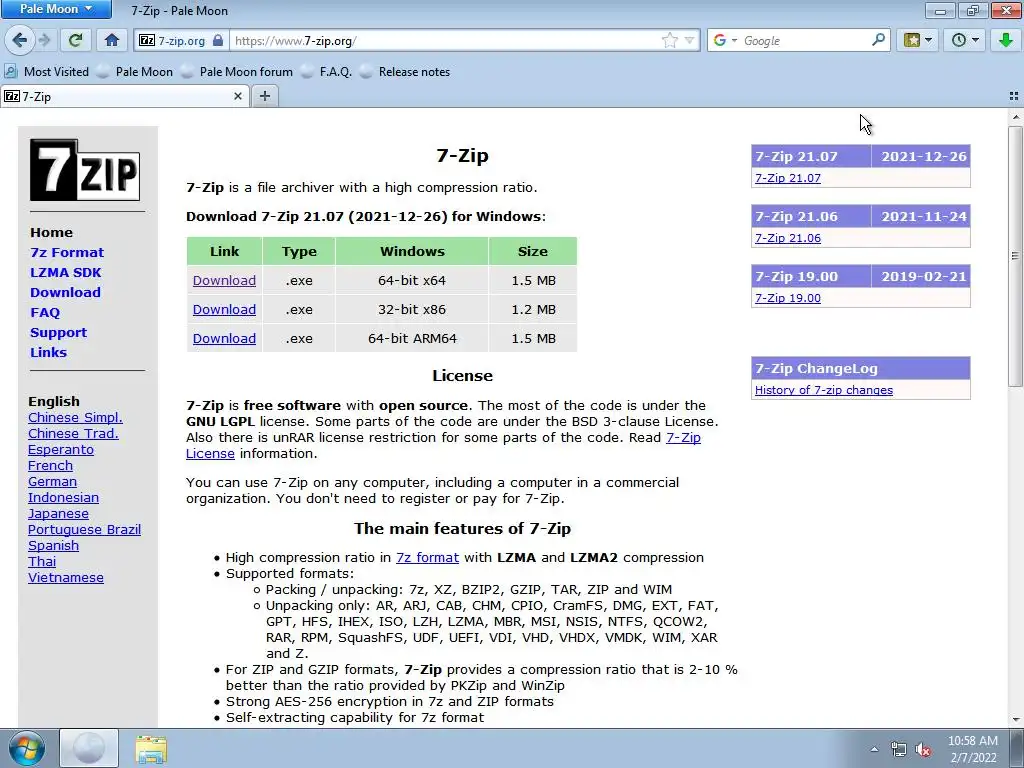This screenshot has width=1024, height=768.
Task: Click the network tray icon
Action: pyautogui.click(x=899, y=750)
